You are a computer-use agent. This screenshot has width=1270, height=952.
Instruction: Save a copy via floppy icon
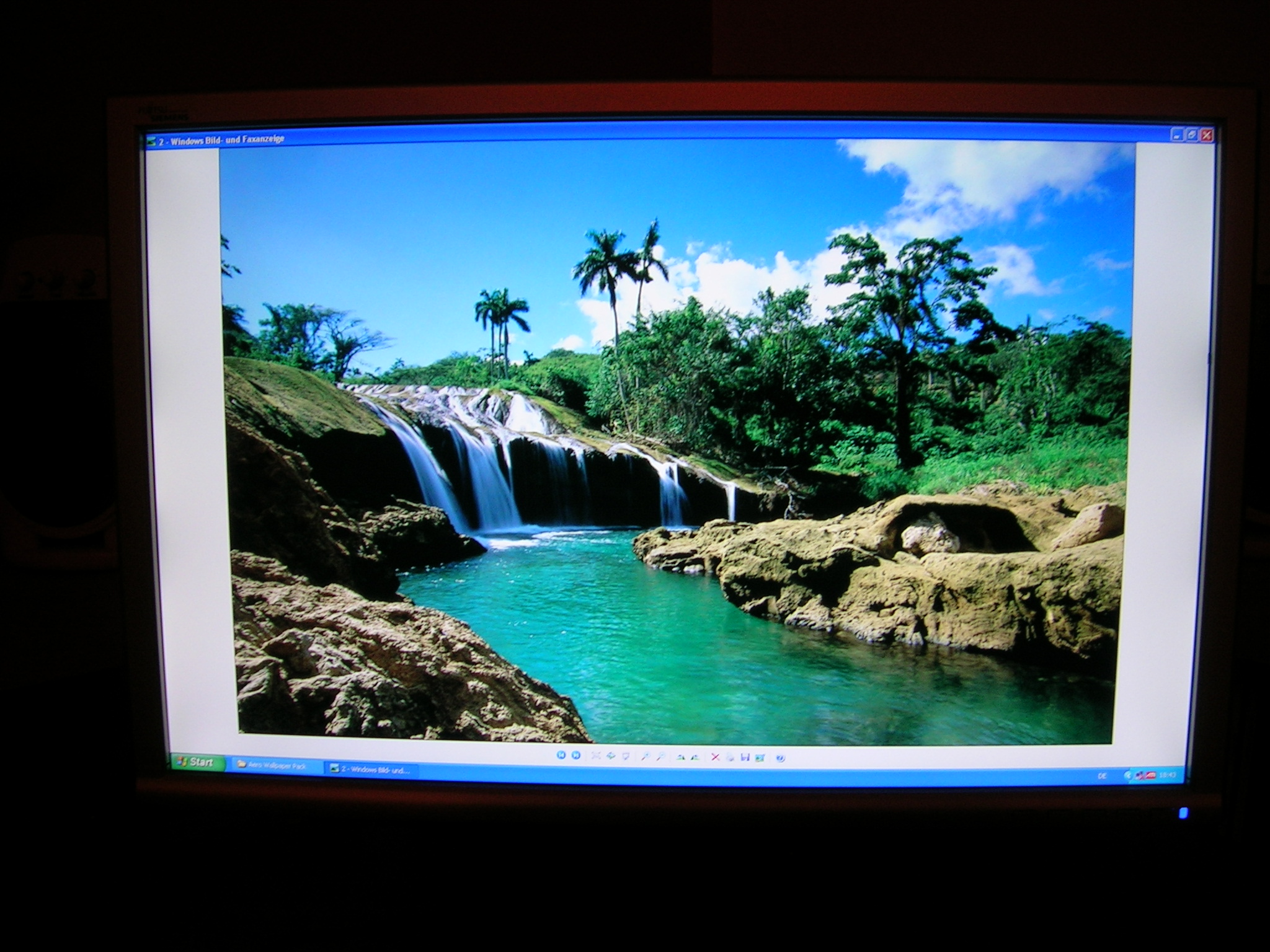click(745, 757)
